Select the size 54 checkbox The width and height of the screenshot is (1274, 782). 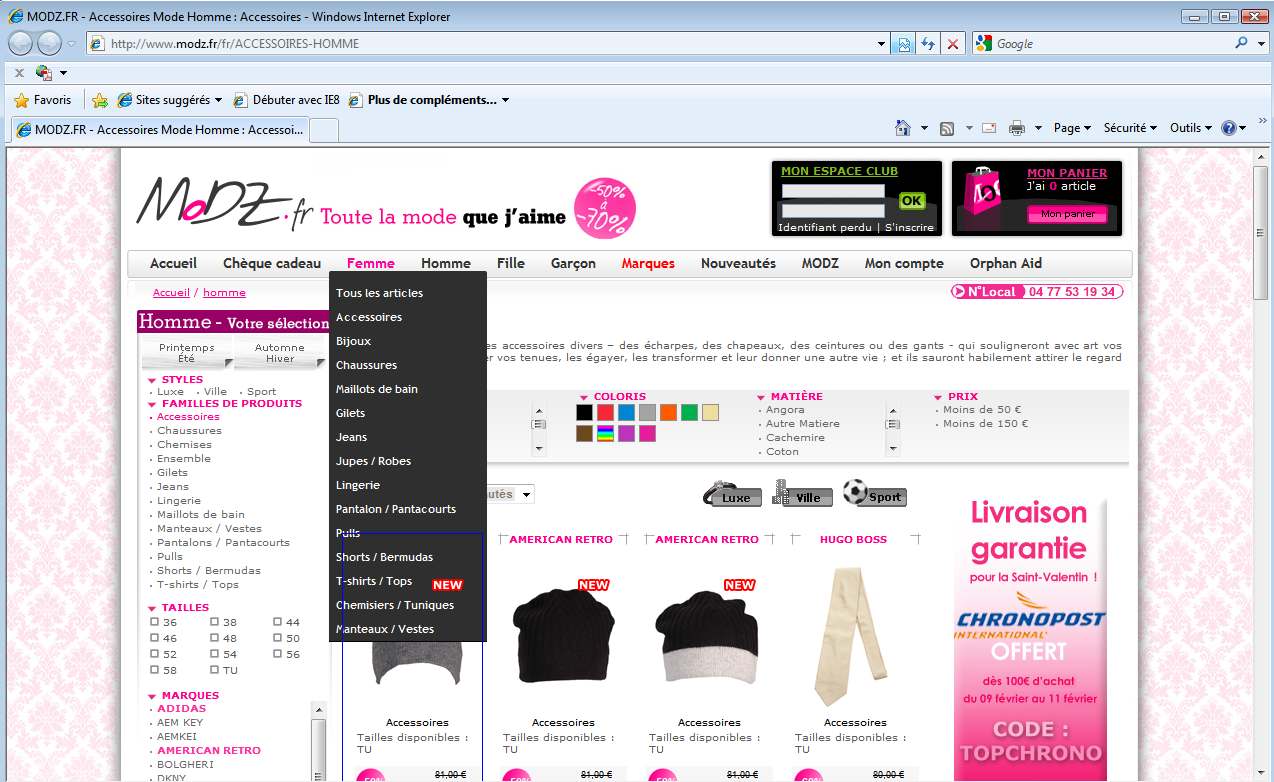(214, 654)
